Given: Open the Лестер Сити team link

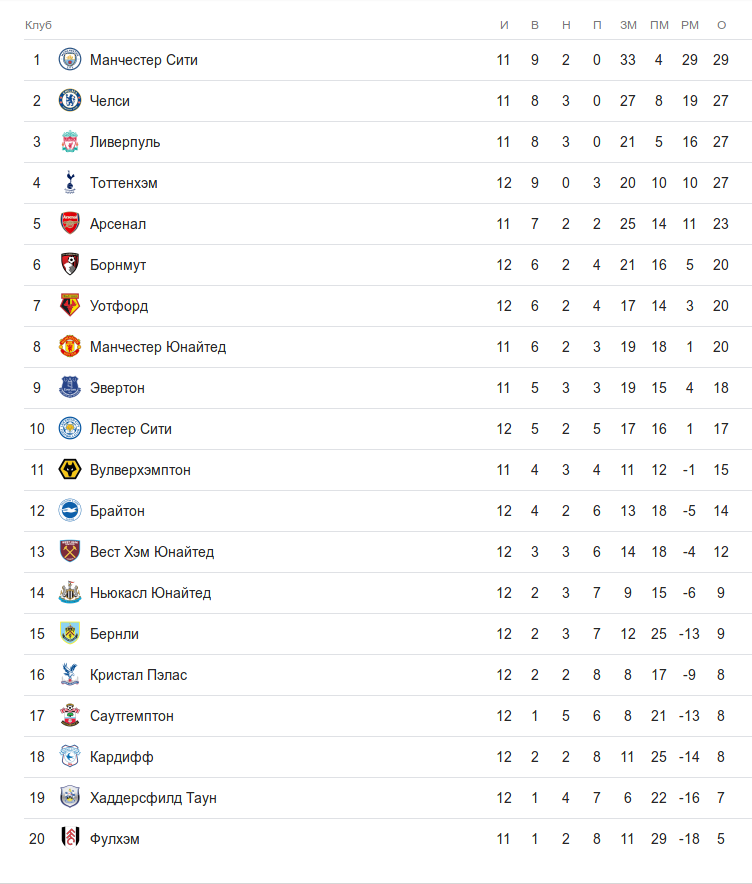Looking at the screenshot, I should point(130,429).
